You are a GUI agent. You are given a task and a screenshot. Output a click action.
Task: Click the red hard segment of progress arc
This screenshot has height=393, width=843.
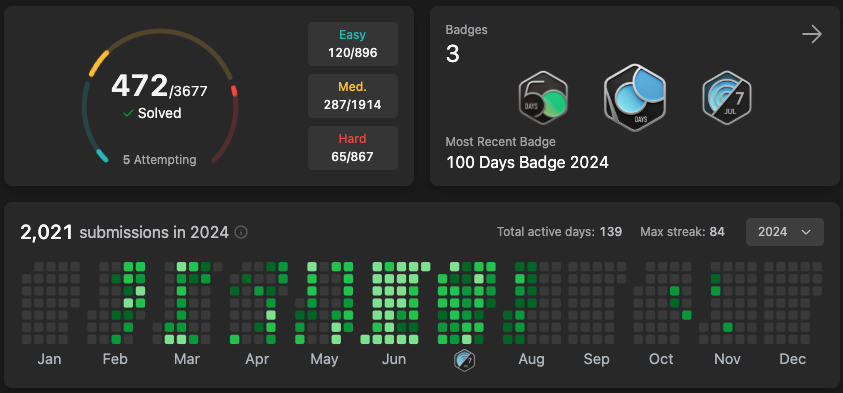[x=234, y=91]
